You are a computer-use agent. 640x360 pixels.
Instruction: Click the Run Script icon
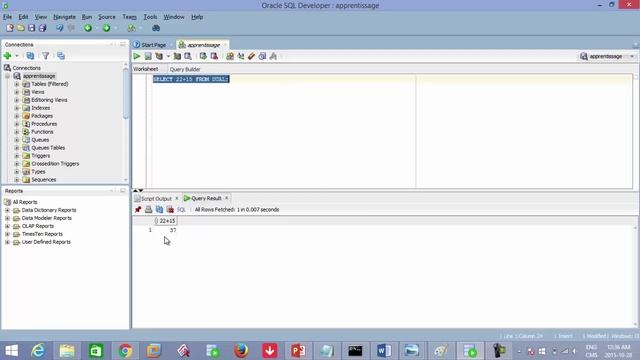click(148, 56)
